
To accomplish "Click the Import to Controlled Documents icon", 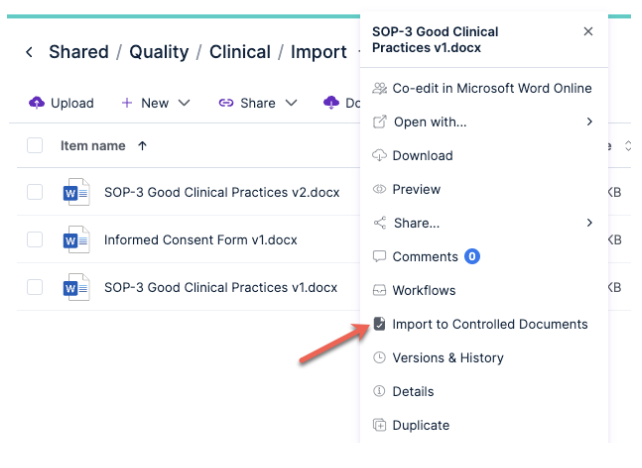I will 379,324.
